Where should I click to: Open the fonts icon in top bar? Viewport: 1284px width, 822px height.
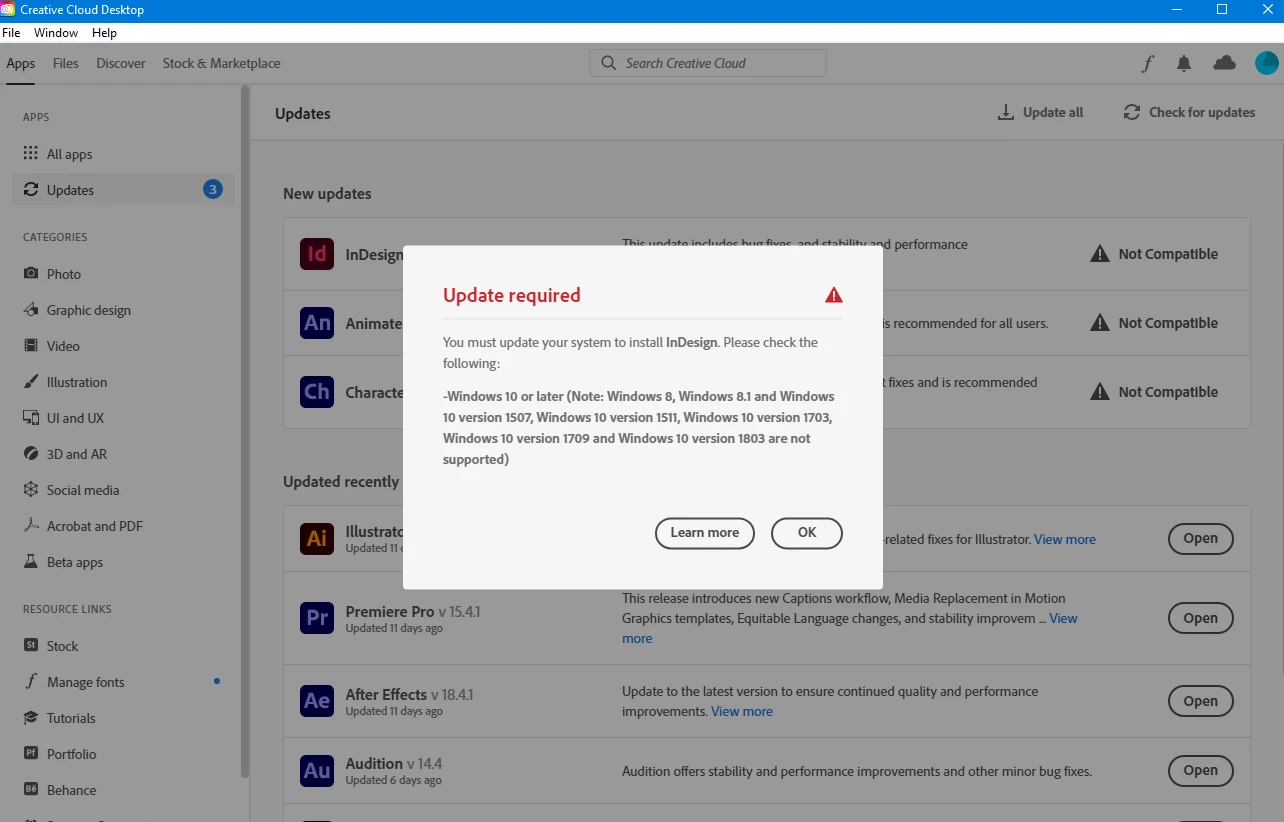click(x=1148, y=63)
